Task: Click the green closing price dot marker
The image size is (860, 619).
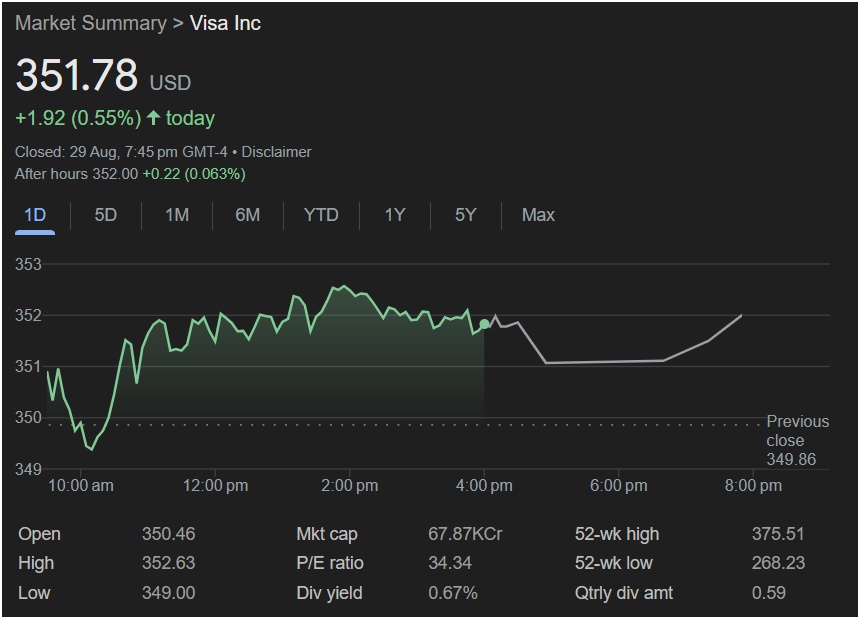Action: (x=485, y=324)
